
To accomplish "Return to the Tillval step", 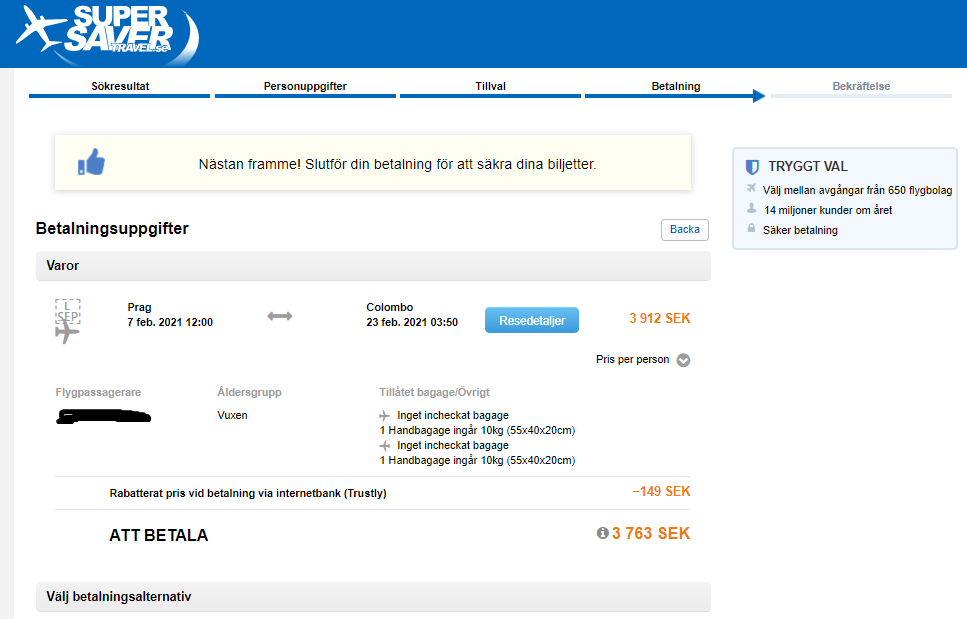I will tap(490, 87).
